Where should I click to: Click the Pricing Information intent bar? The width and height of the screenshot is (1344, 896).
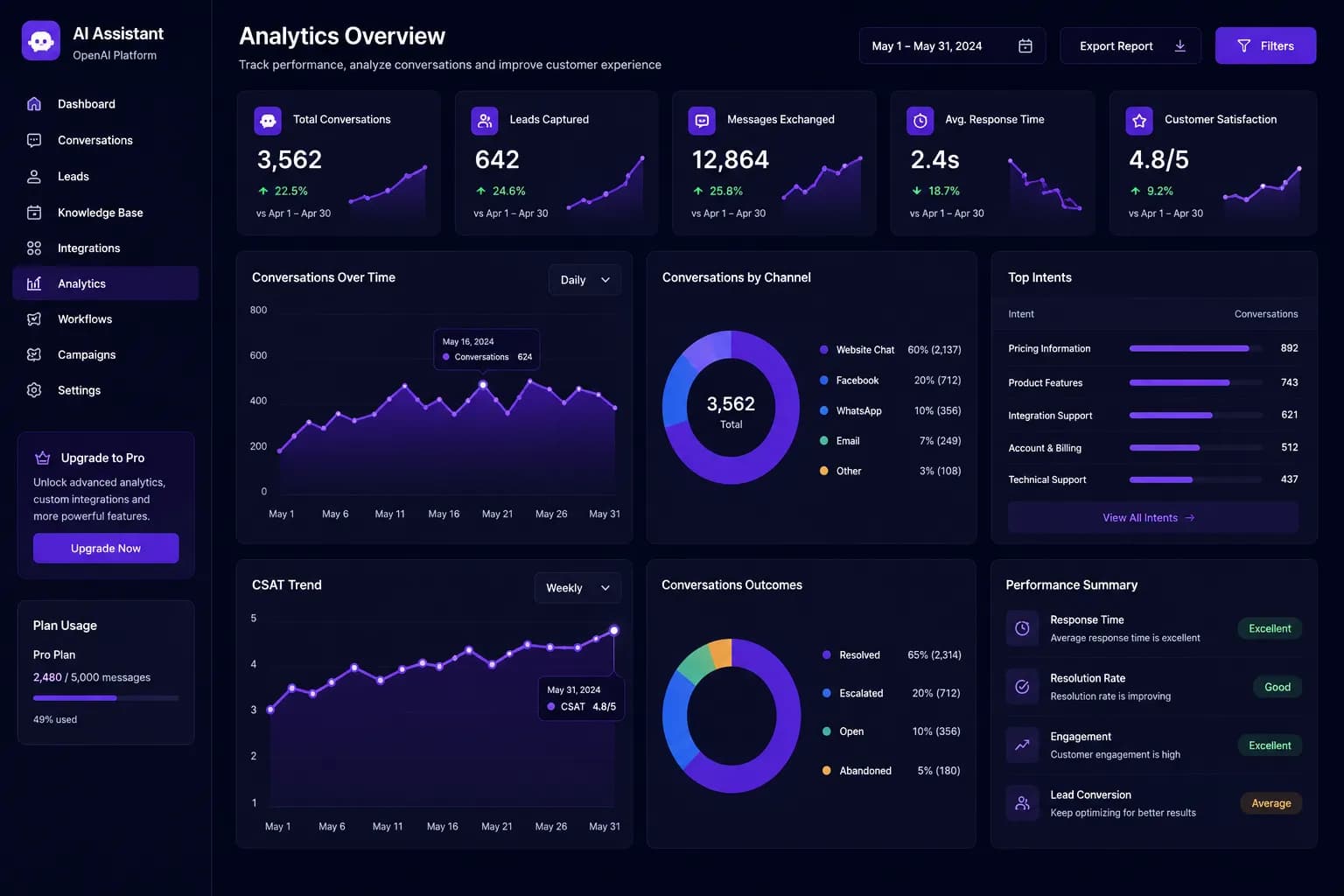(1196, 348)
